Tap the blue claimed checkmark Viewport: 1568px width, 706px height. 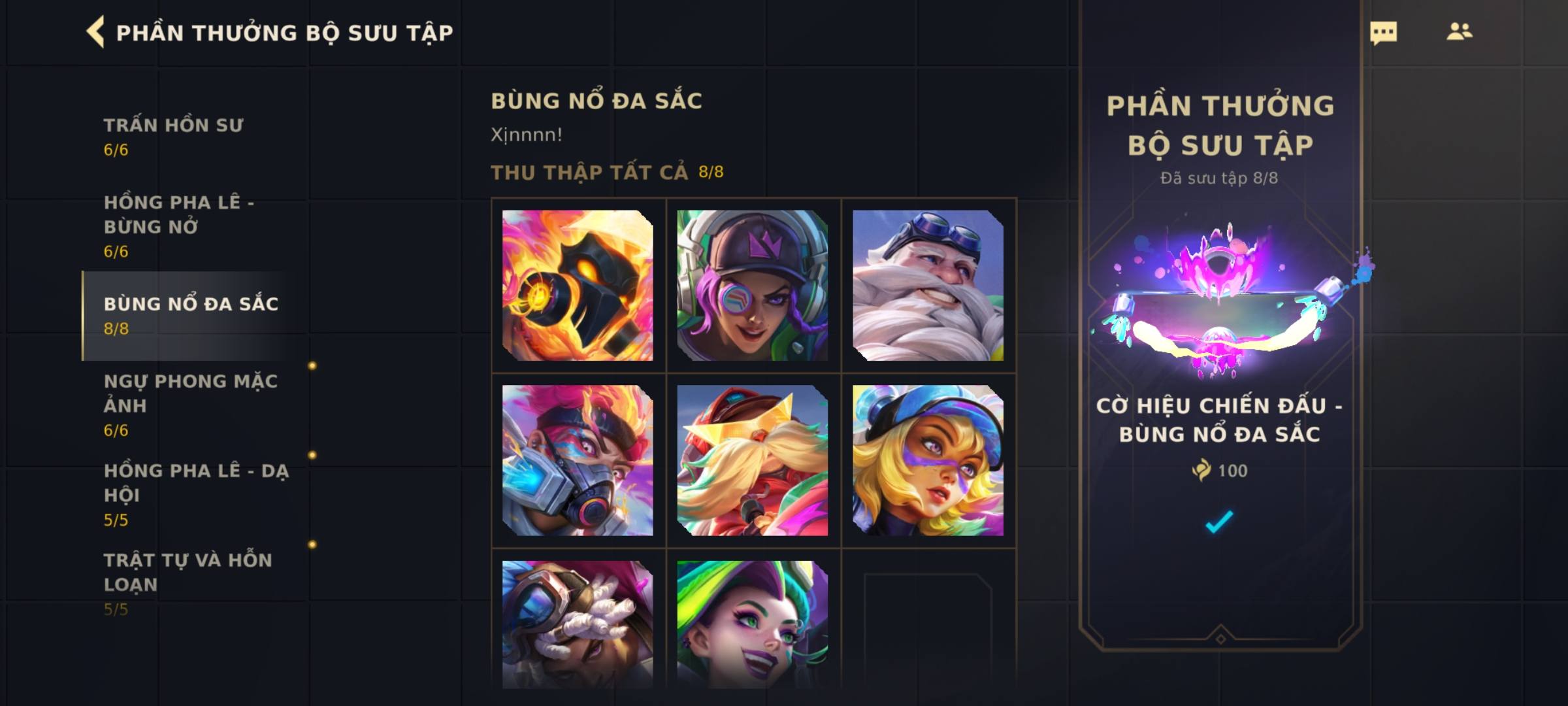[1219, 521]
